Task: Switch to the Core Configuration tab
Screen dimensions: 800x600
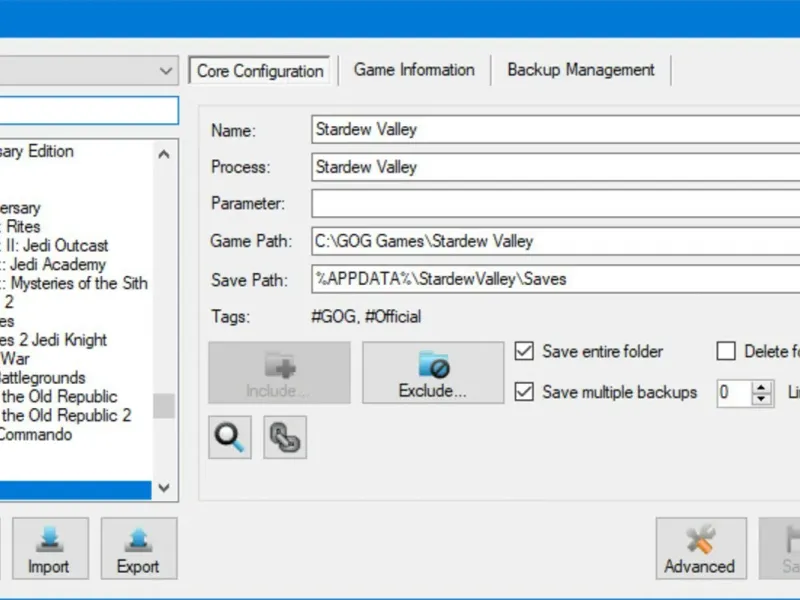Action: (x=260, y=70)
